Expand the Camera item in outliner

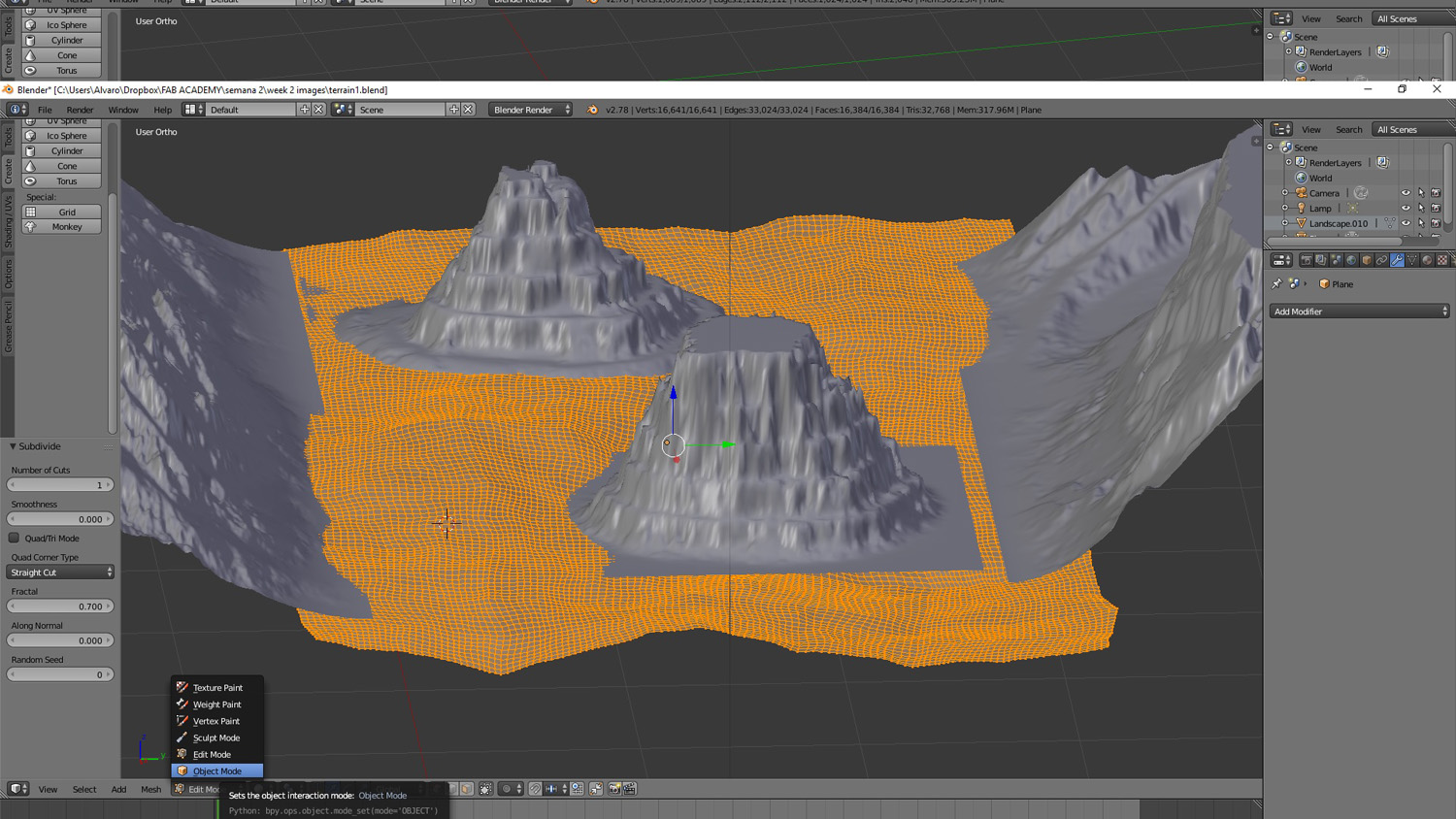tap(1285, 193)
